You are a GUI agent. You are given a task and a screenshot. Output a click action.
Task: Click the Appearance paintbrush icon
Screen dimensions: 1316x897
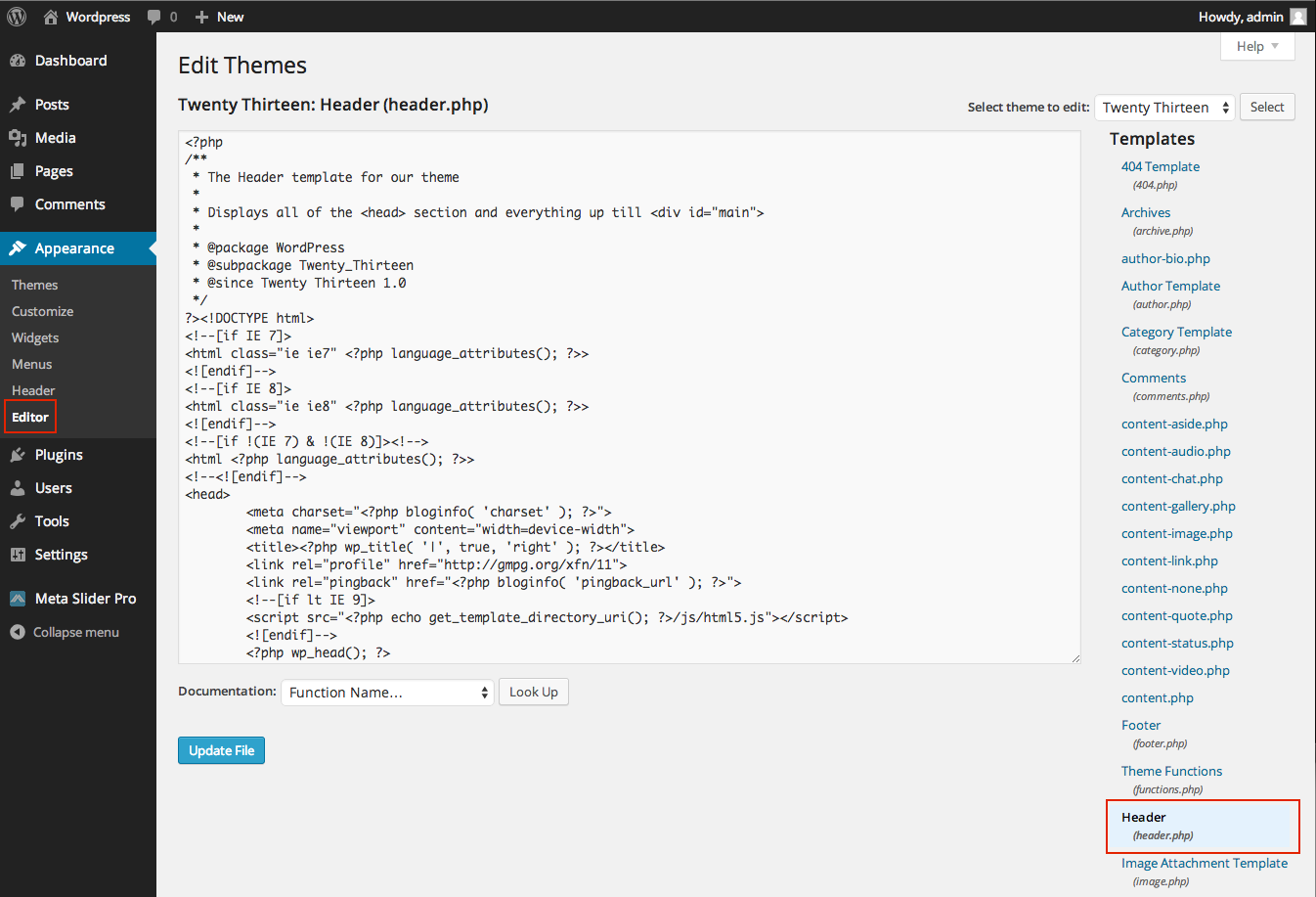(18, 248)
